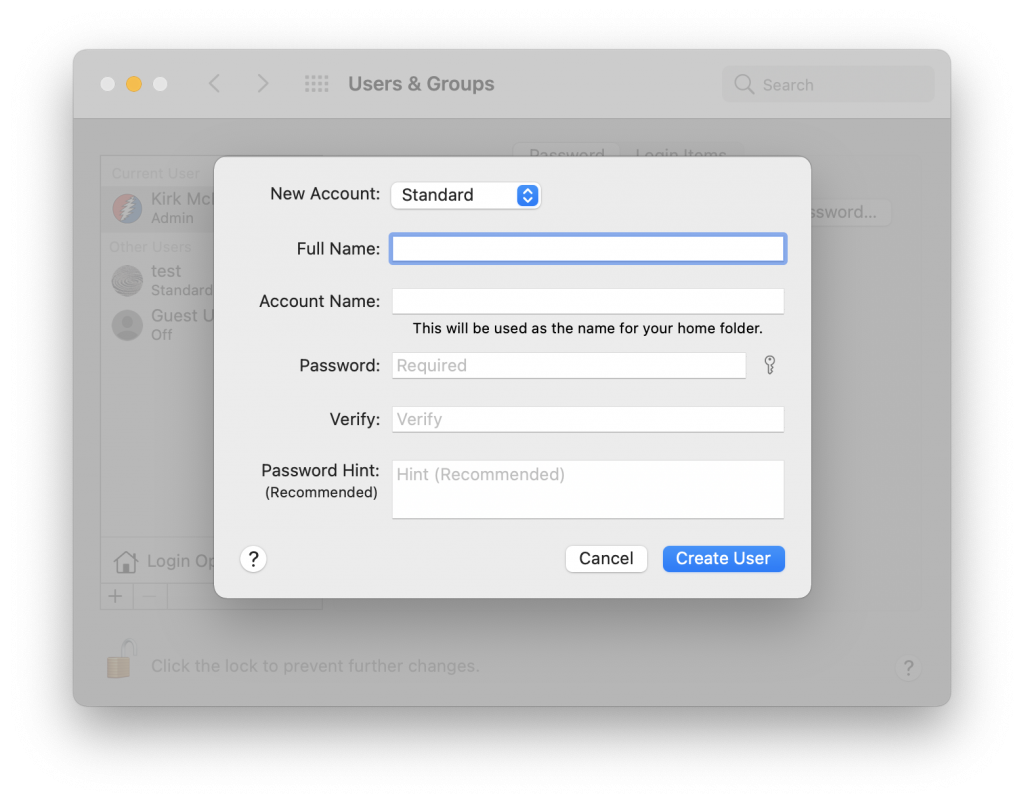The height and width of the screenshot is (803, 1024).
Task: Select the test Standard user
Action: tap(127, 280)
